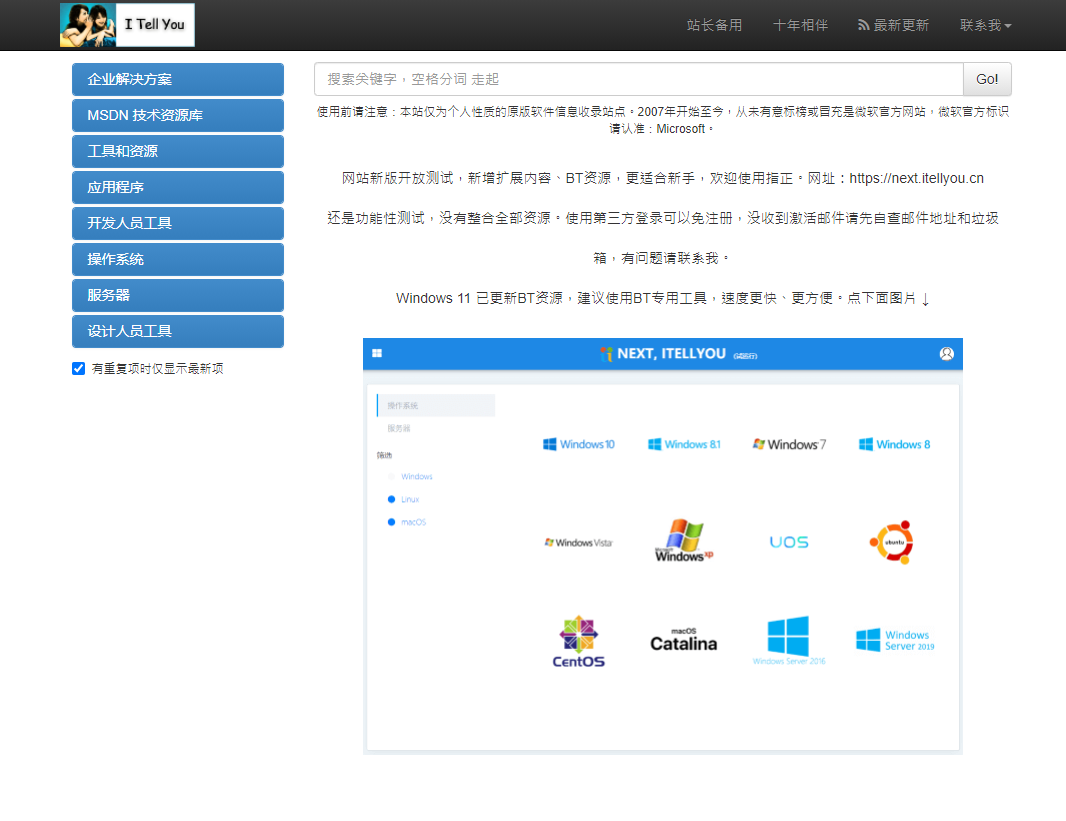The image size is (1066, 821).
Task: Click the Windows Vista logo in the preview
Action: (579, 543)
